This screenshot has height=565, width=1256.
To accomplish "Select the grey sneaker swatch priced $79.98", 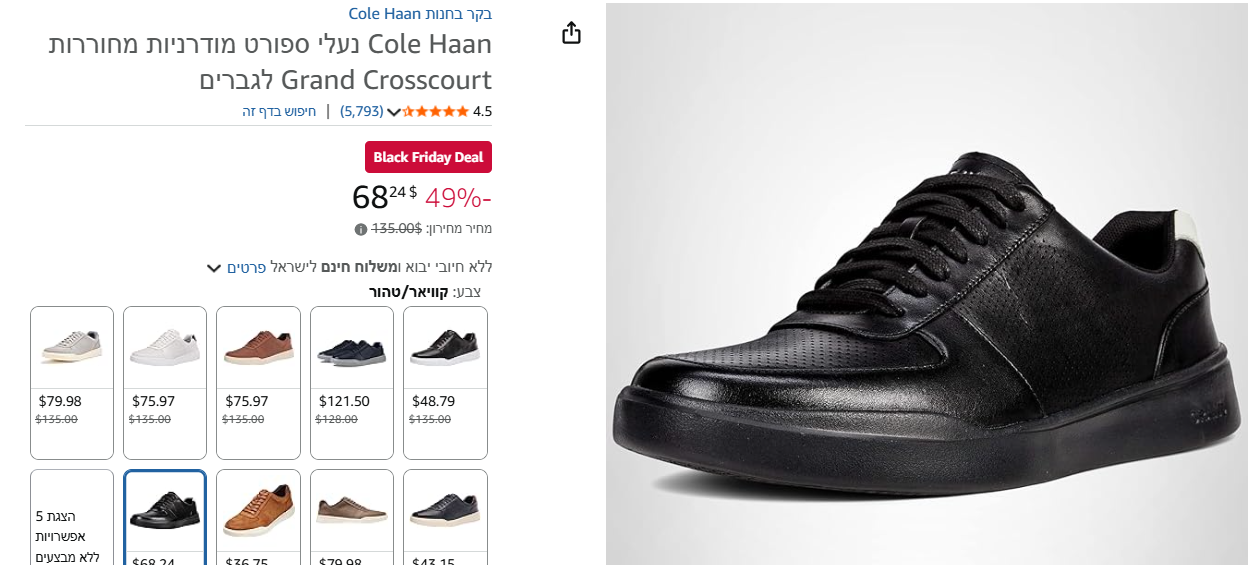I will (x=72, y=382).
